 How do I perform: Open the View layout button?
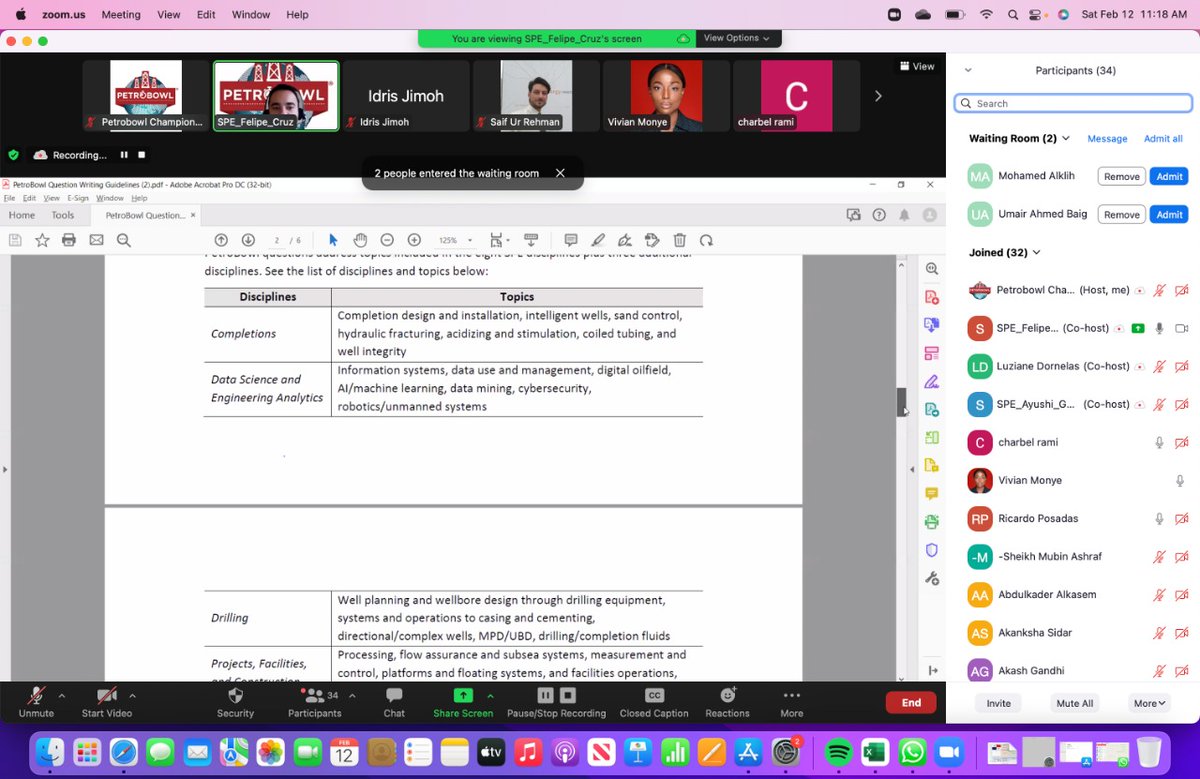pos(917,66)
